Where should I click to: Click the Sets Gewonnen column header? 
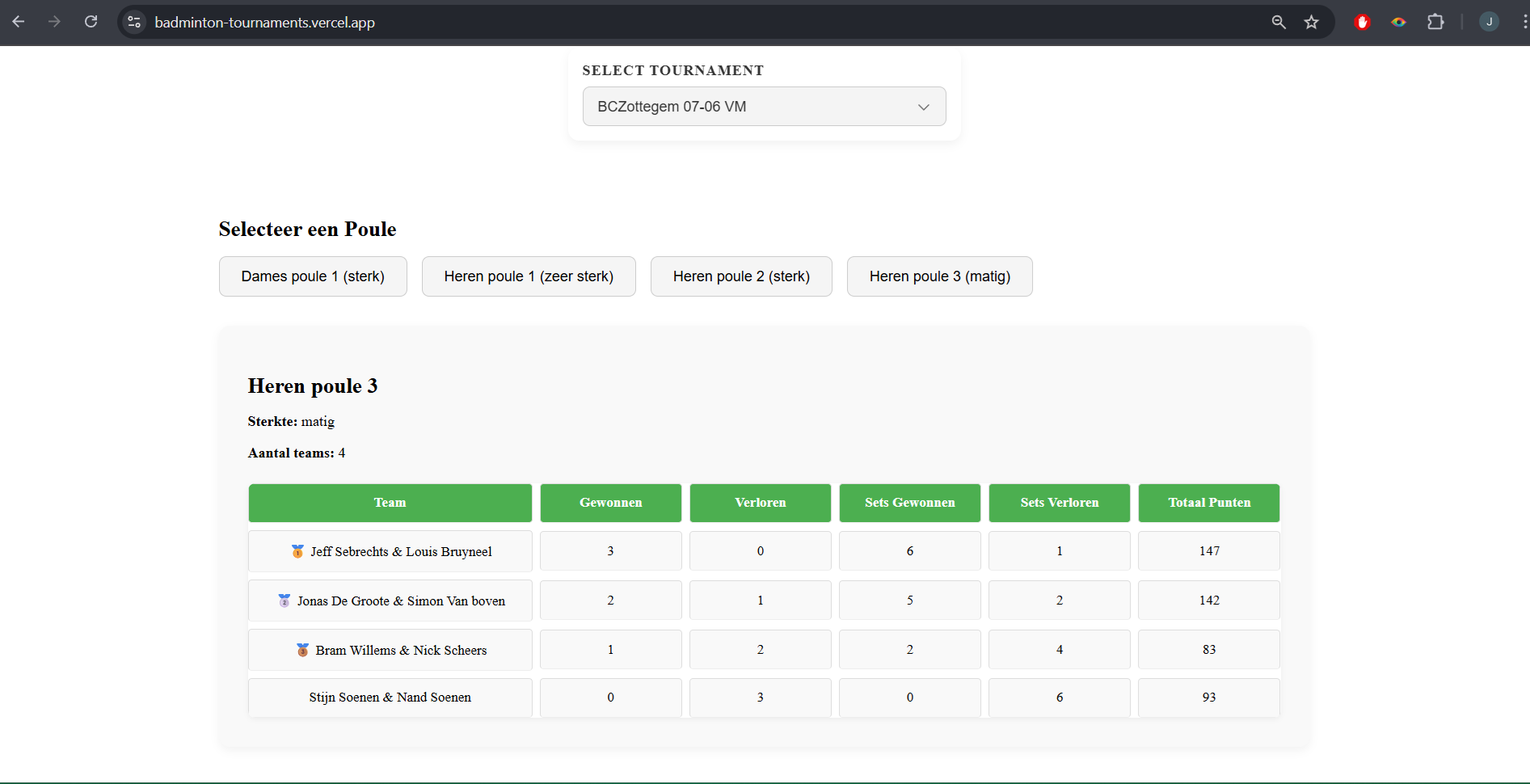[910, 503]
